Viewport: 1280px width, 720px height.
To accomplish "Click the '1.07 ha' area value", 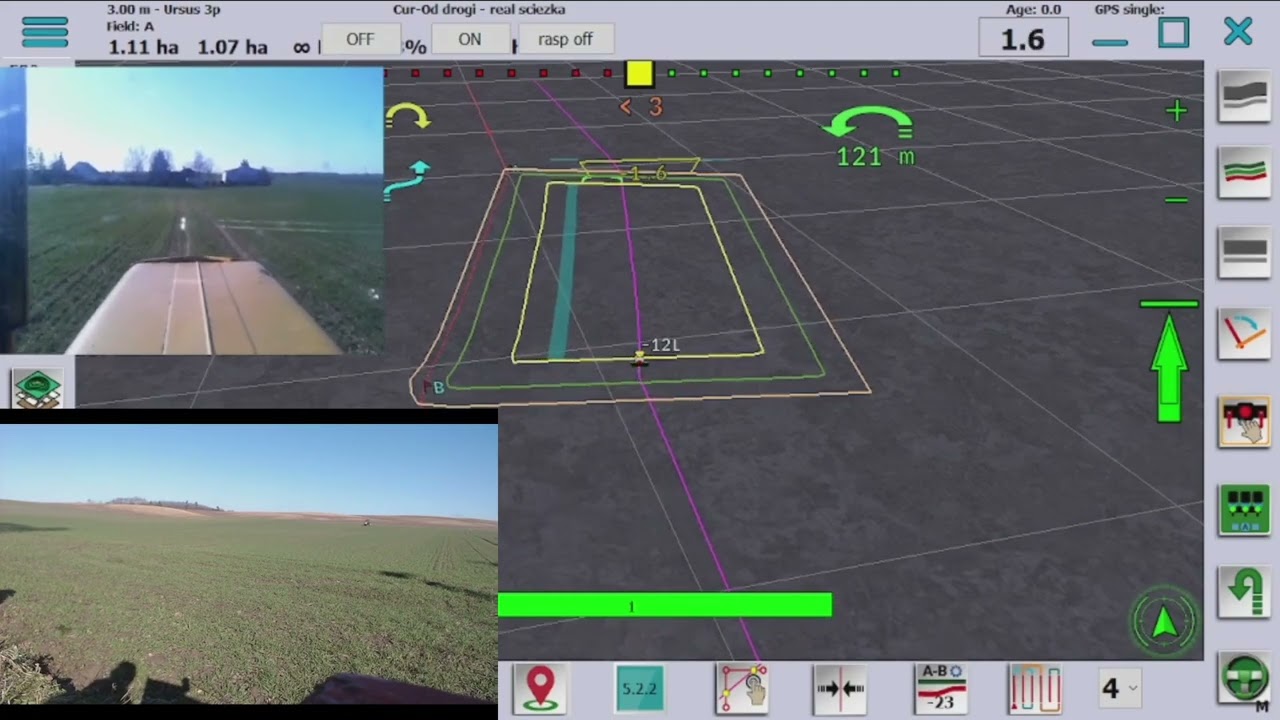I will point(232,47).
